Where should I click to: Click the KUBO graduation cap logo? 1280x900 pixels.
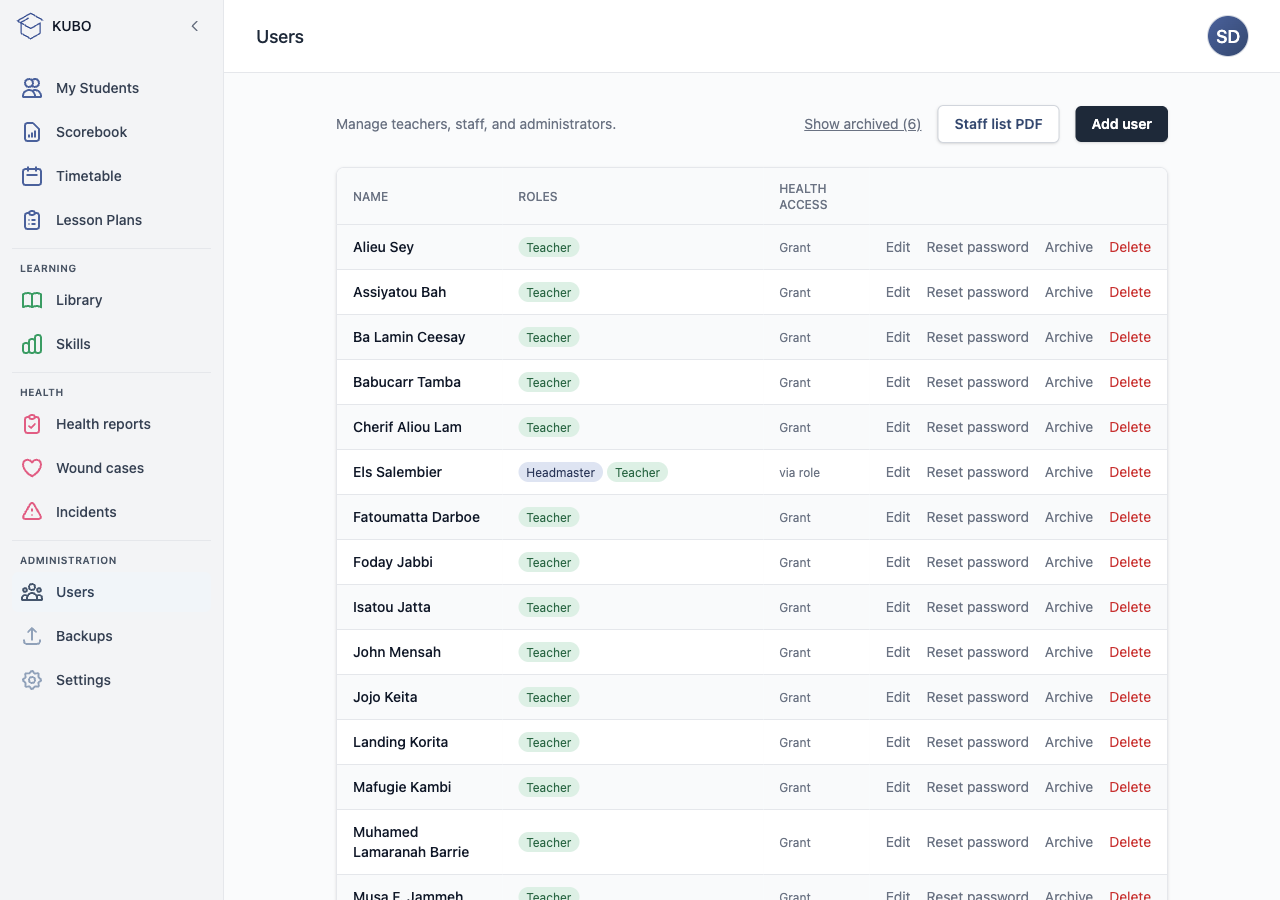31,26
